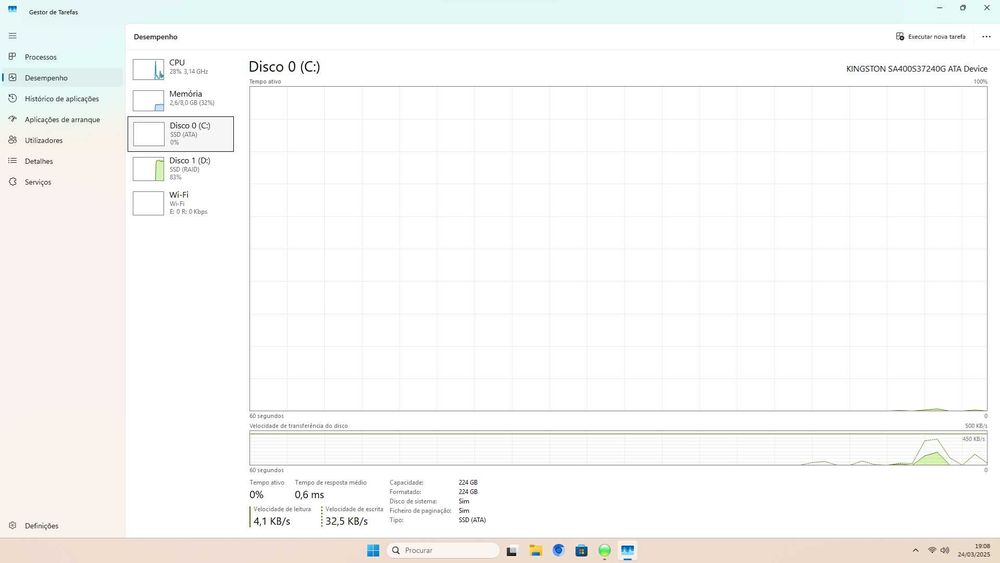The width and height of the screenshot is (1000, 563).
Task: Select the Wi-Fi performance item
Action: pos(180,203)
